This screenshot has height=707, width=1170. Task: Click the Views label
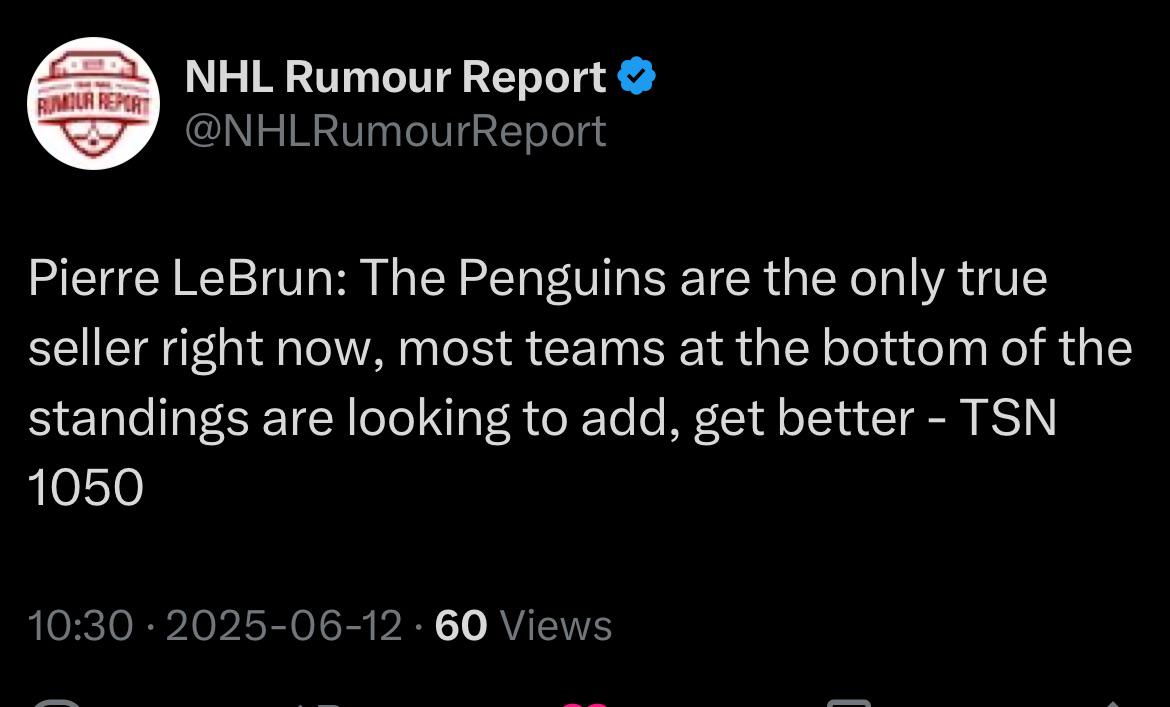pos(556,625)
